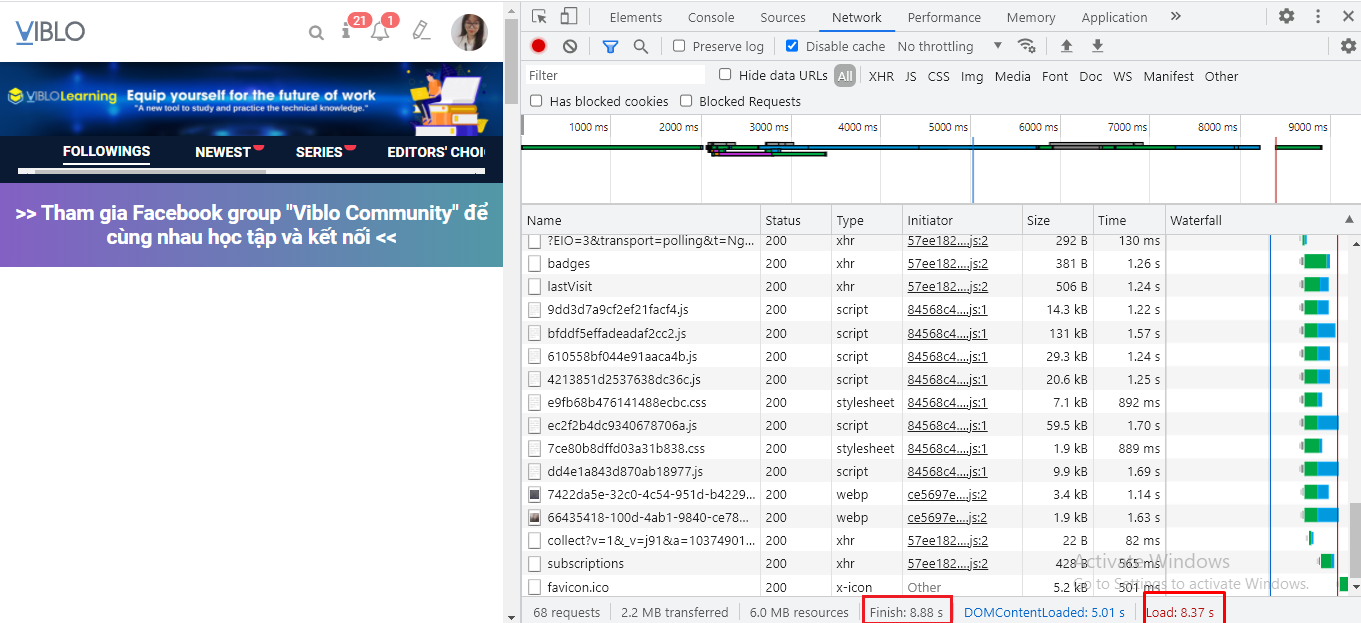Uncheck the Disable cache checkbox
Image resolution: width=1361 pixels, height=623 pixels.
[x=792, y=46]
